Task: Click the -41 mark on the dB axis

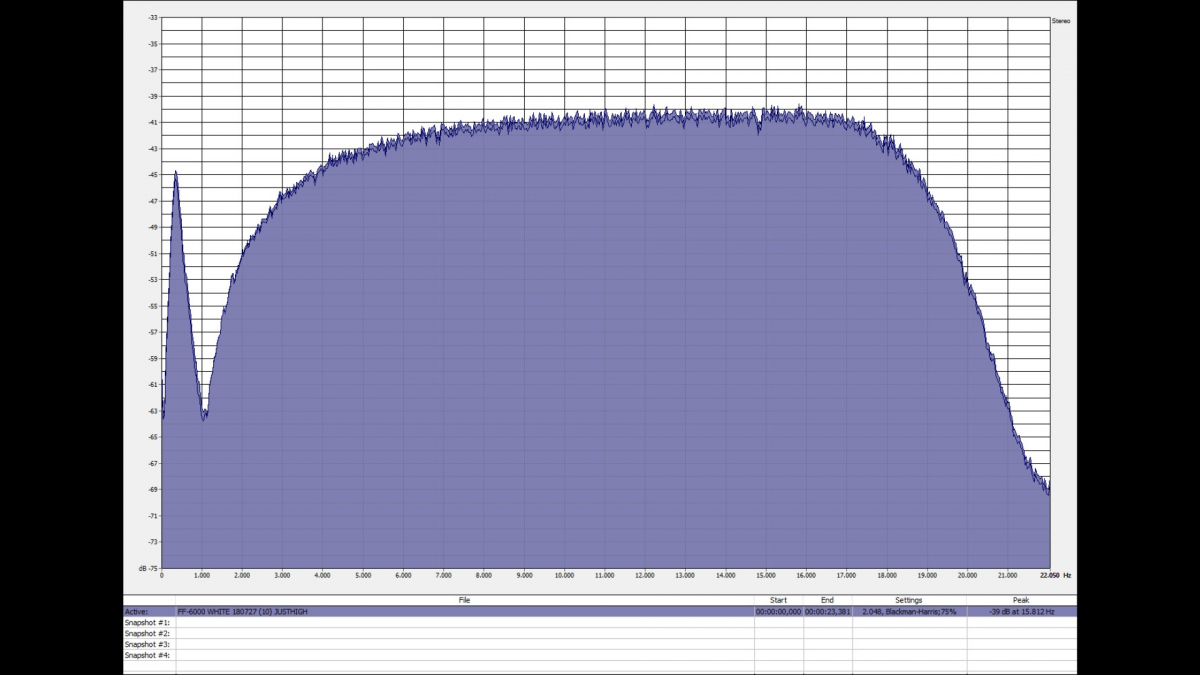Action: click(152, 122)
